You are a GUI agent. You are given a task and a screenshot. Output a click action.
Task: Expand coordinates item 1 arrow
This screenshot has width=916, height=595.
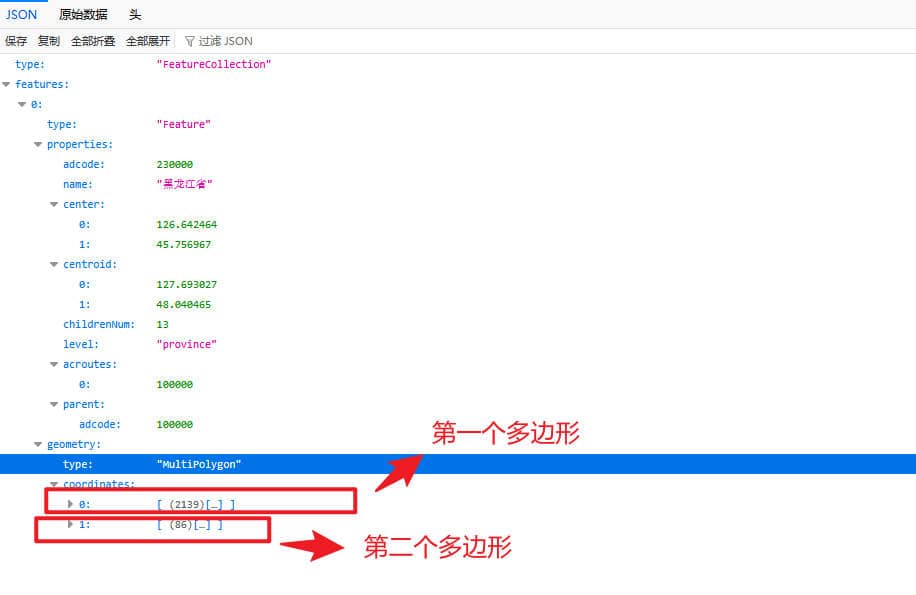70,524
